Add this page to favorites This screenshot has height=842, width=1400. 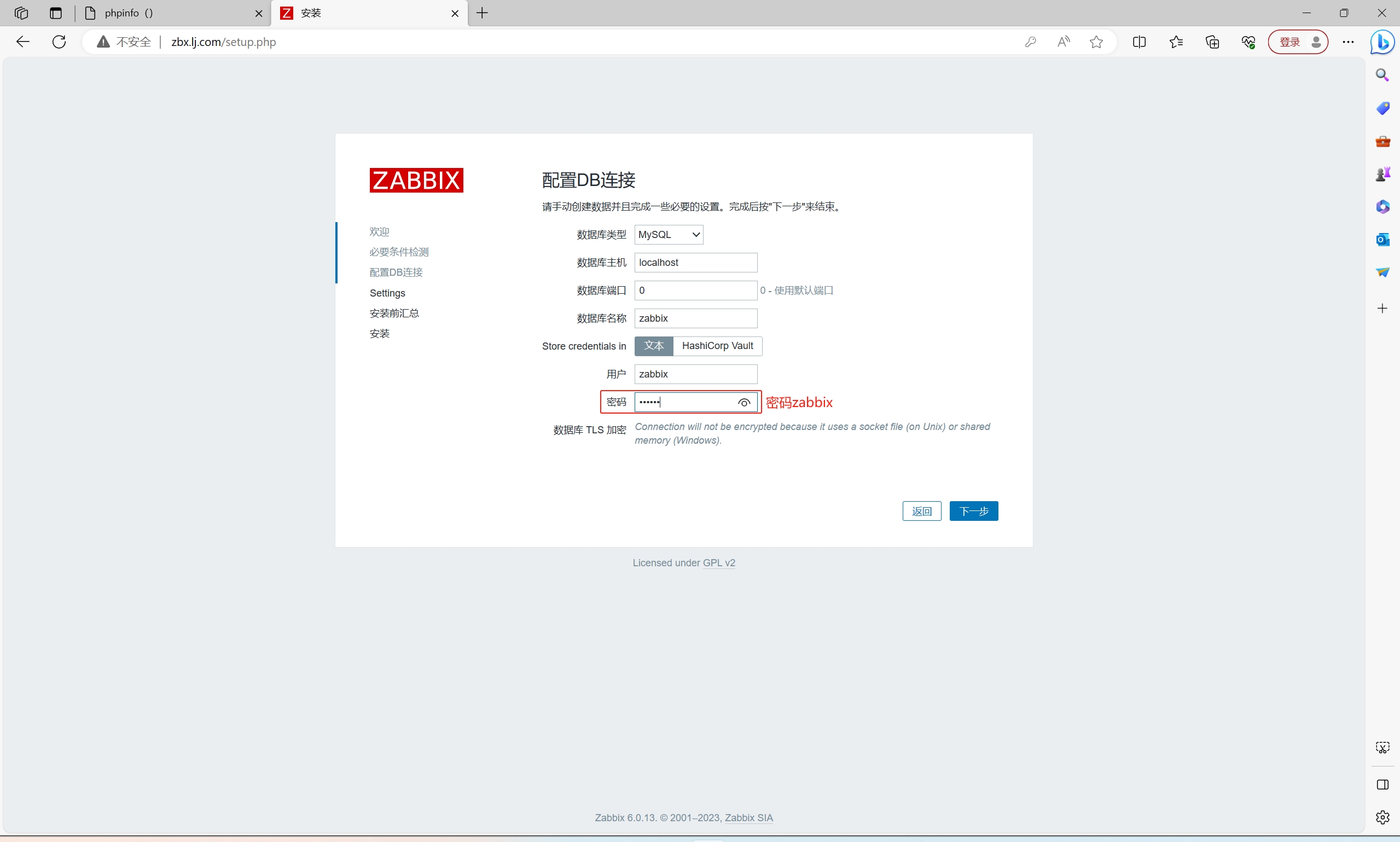point(1096,42)
